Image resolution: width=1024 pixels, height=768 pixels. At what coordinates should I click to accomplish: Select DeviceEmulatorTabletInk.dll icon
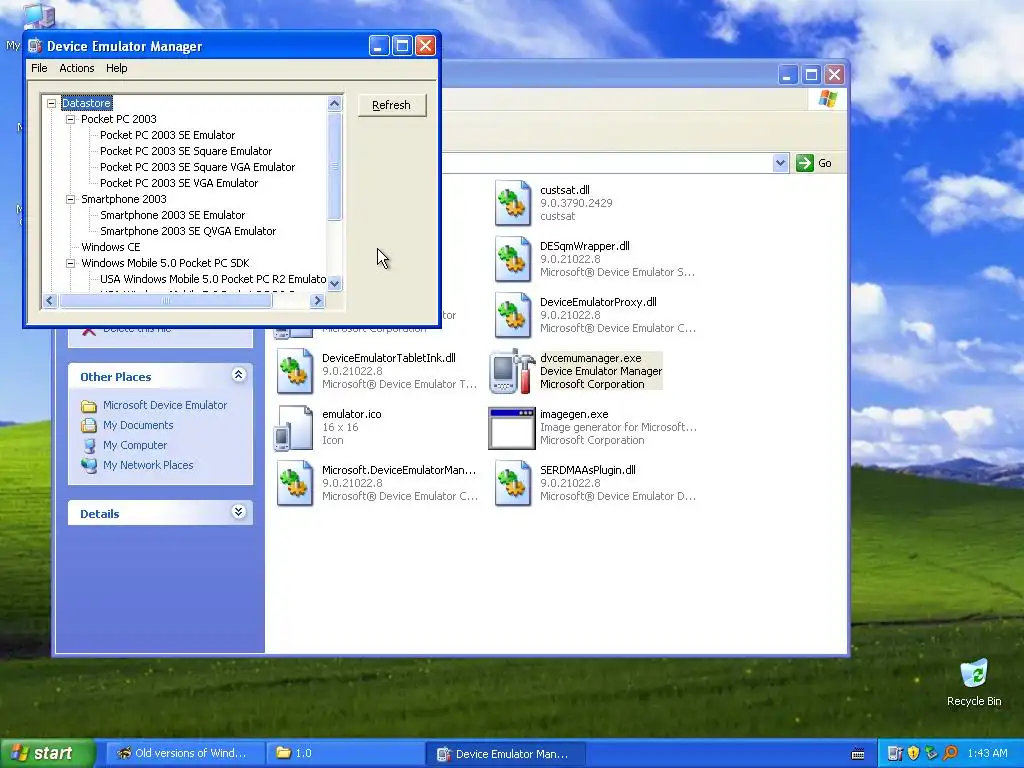[295, 372]
